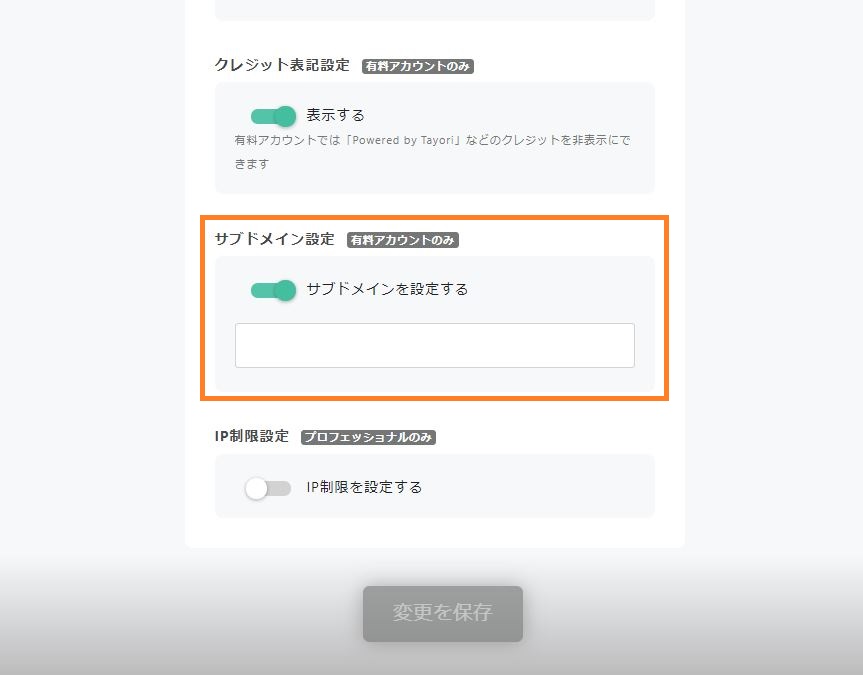Screen dimensions: 863x675
Task: Click the サブドメイン設定 heading
Action: 275,239
